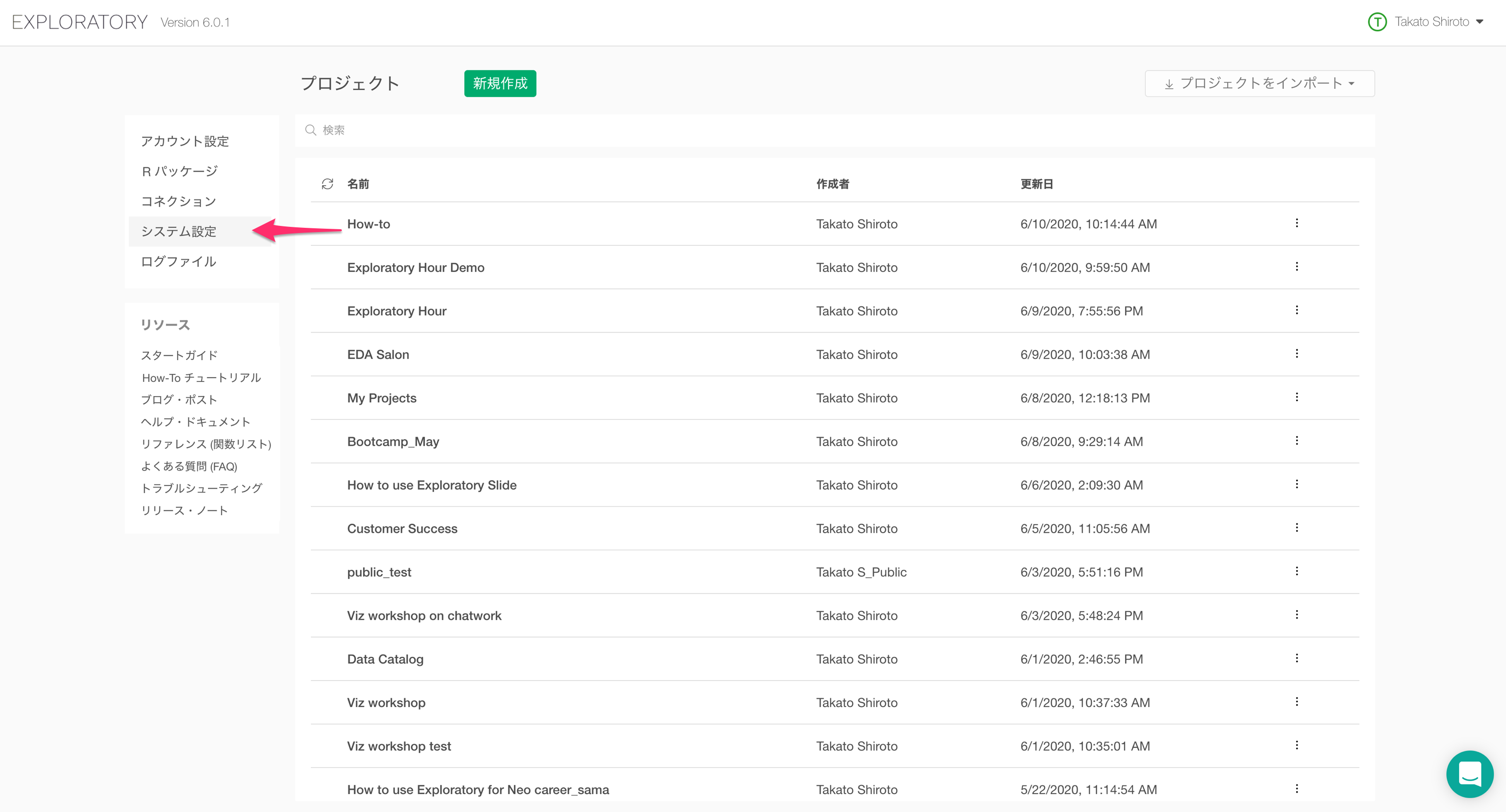Open the three-dot menu for Data Catalog
1506x812 pixels.
(x=1297, y=658)
